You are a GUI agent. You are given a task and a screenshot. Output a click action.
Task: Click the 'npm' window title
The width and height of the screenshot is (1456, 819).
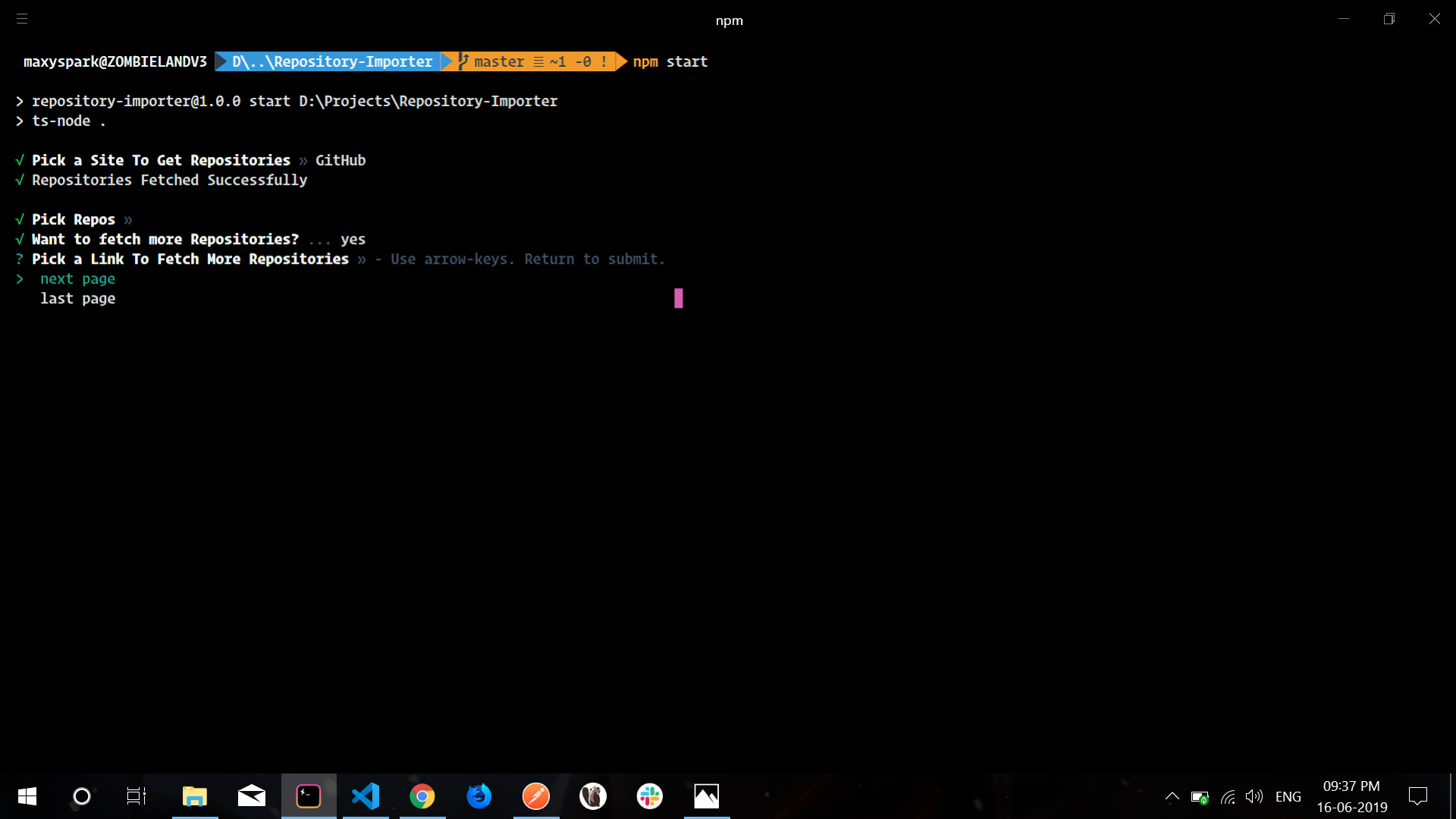tap(730, 20)
